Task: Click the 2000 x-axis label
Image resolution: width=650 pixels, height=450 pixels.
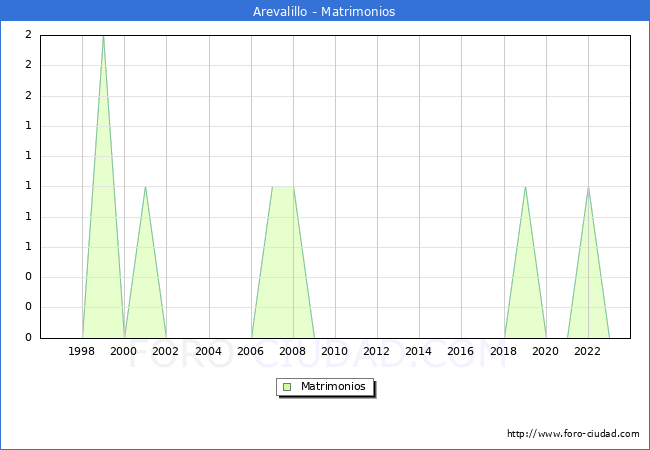Action: (123, 351)
